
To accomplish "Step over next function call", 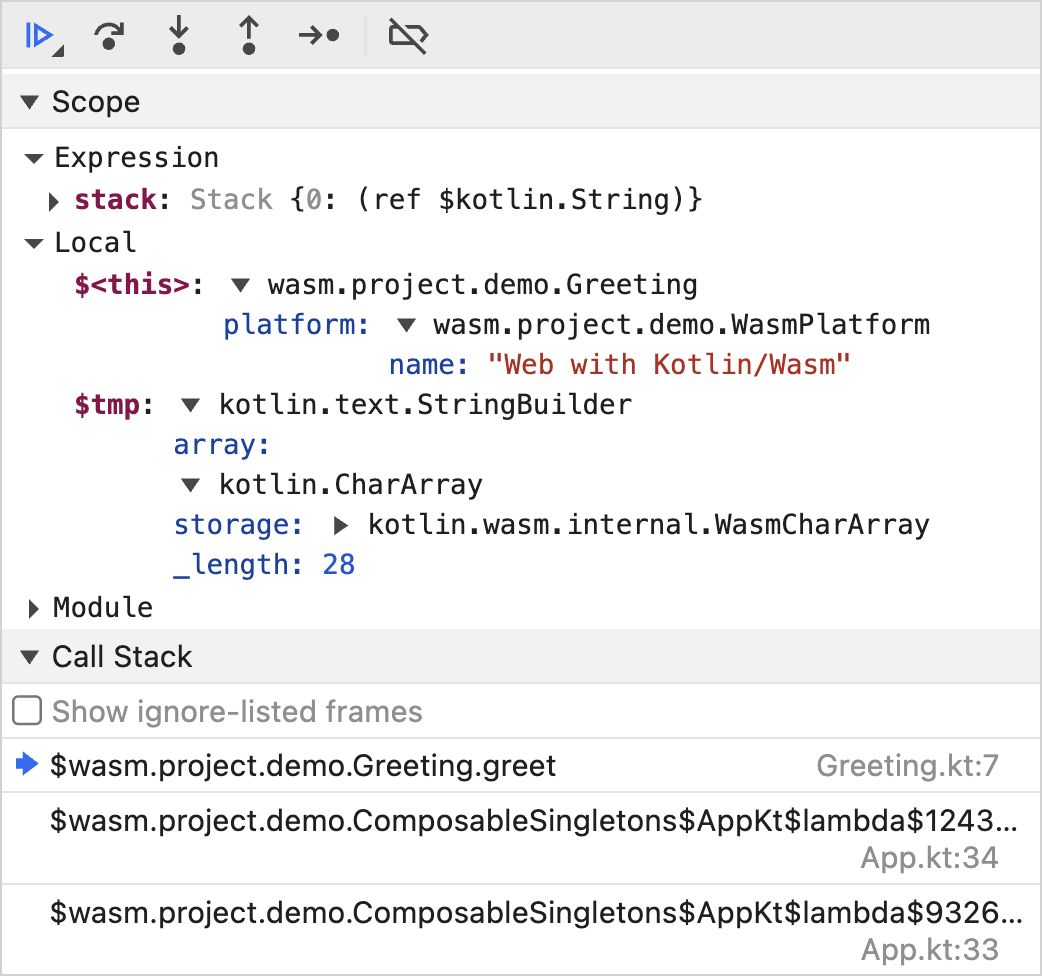I will [108, 36].
